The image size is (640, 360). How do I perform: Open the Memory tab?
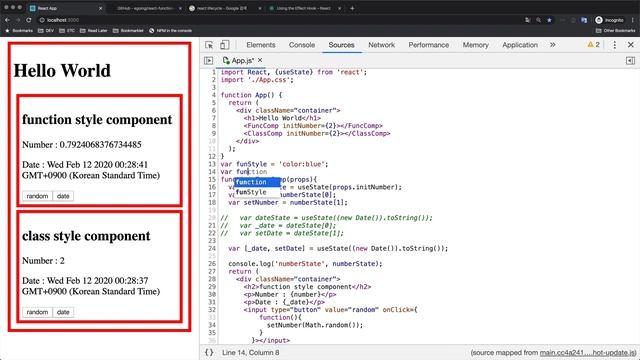[x=476, y=45]
